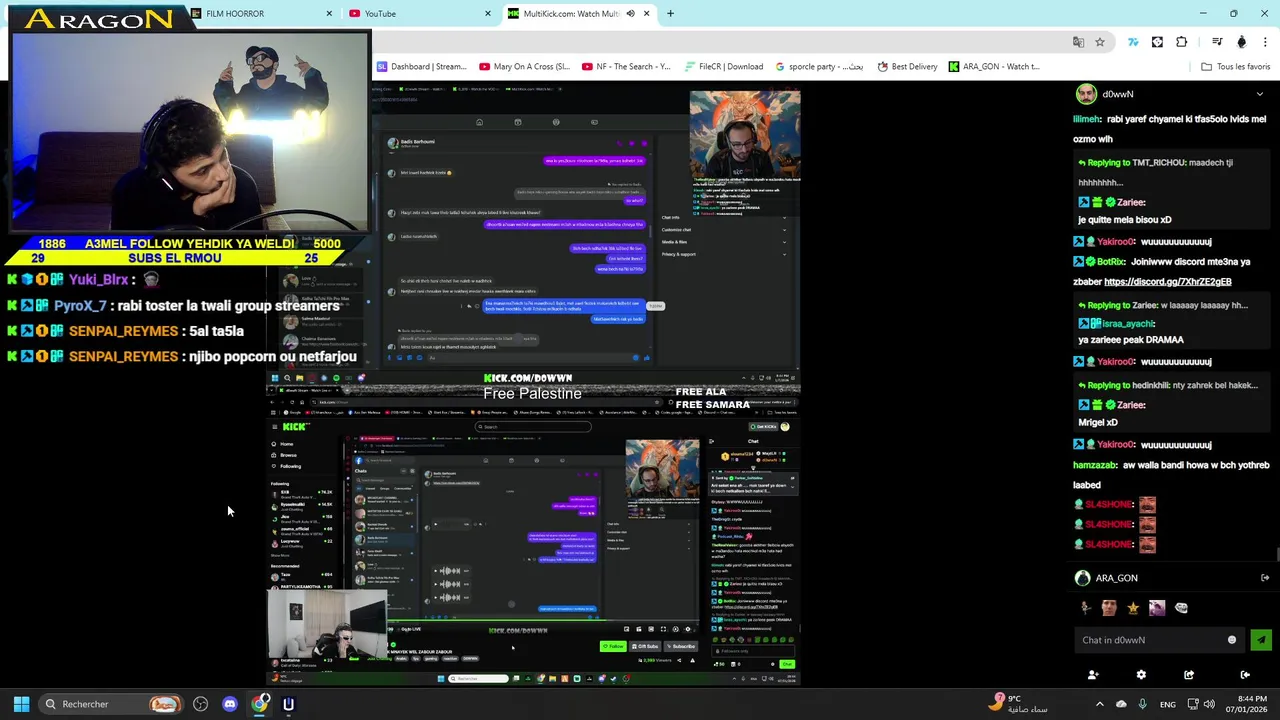
Task: Show hidden system tray icons
Action: (x=1099, y=704)
